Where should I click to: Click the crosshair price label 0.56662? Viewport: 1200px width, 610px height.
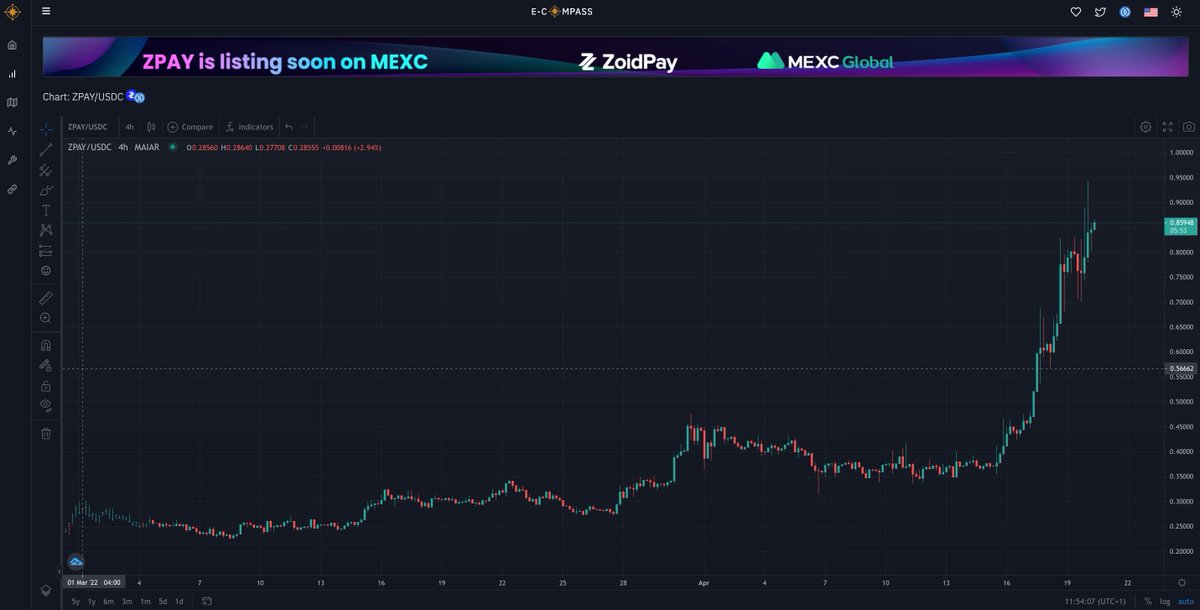(1180, 368)
